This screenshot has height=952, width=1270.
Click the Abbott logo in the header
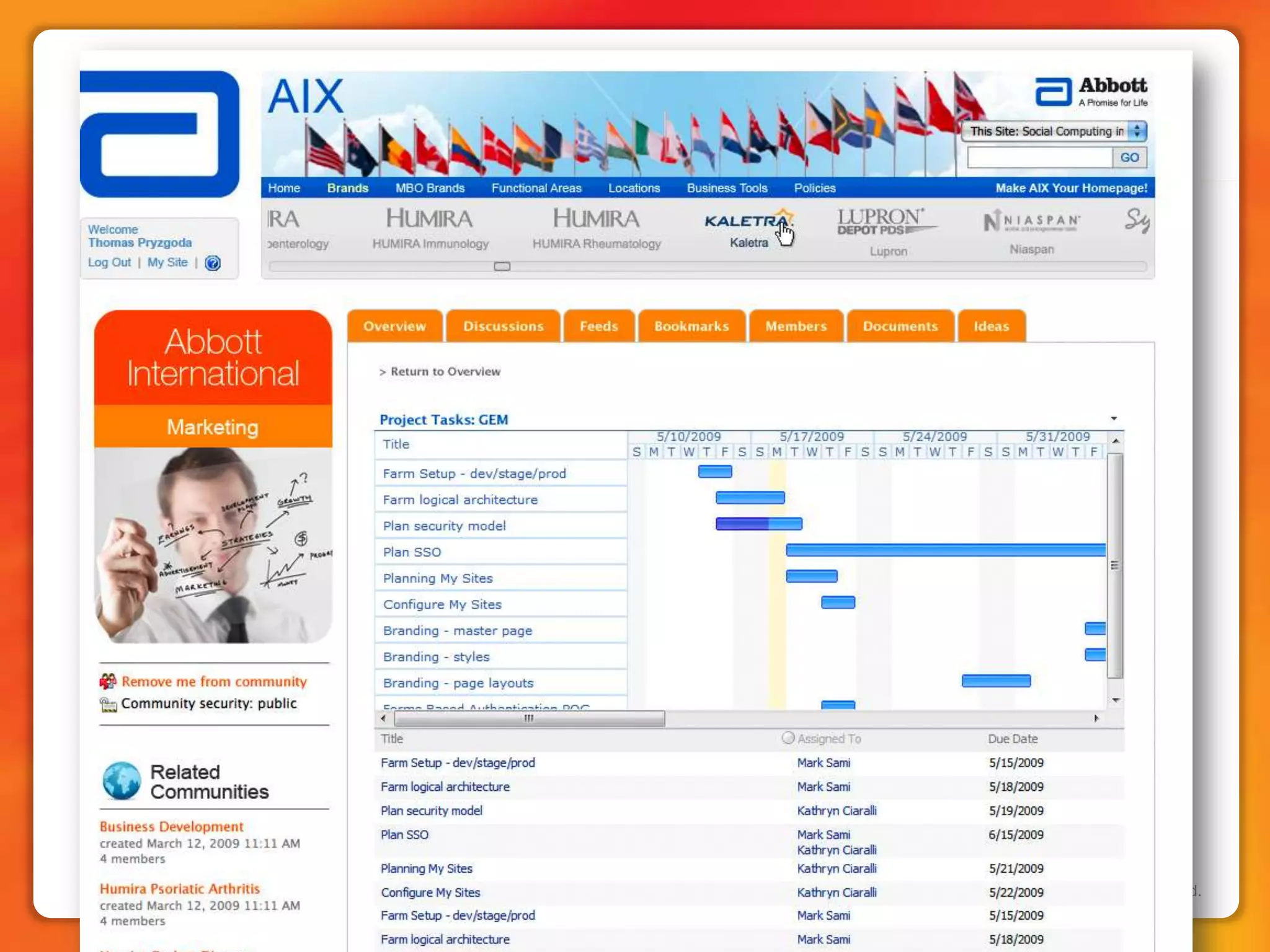(x=1091, y=92)
